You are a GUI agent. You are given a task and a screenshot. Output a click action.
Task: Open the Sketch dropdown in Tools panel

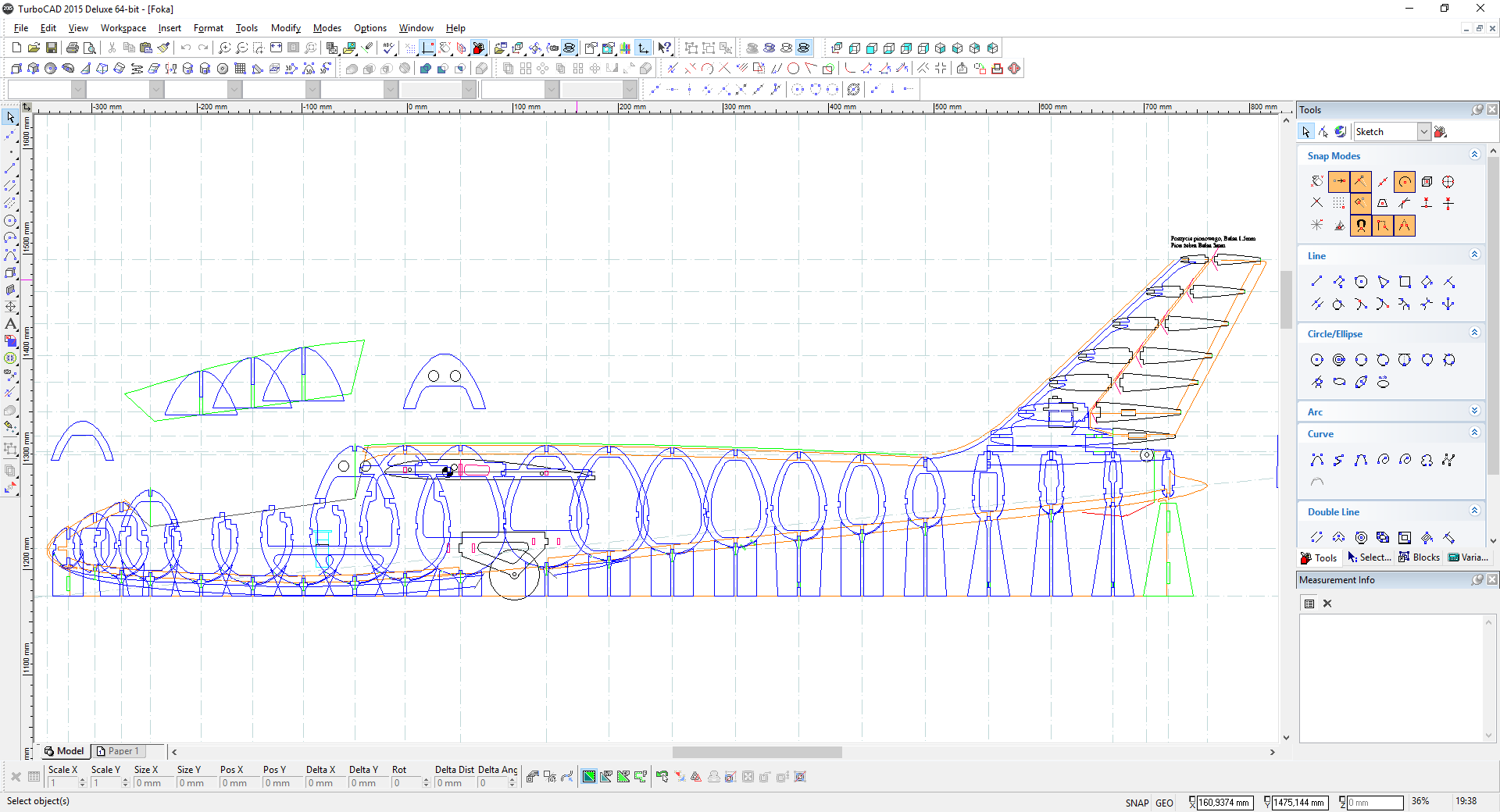click(1423, 132)
